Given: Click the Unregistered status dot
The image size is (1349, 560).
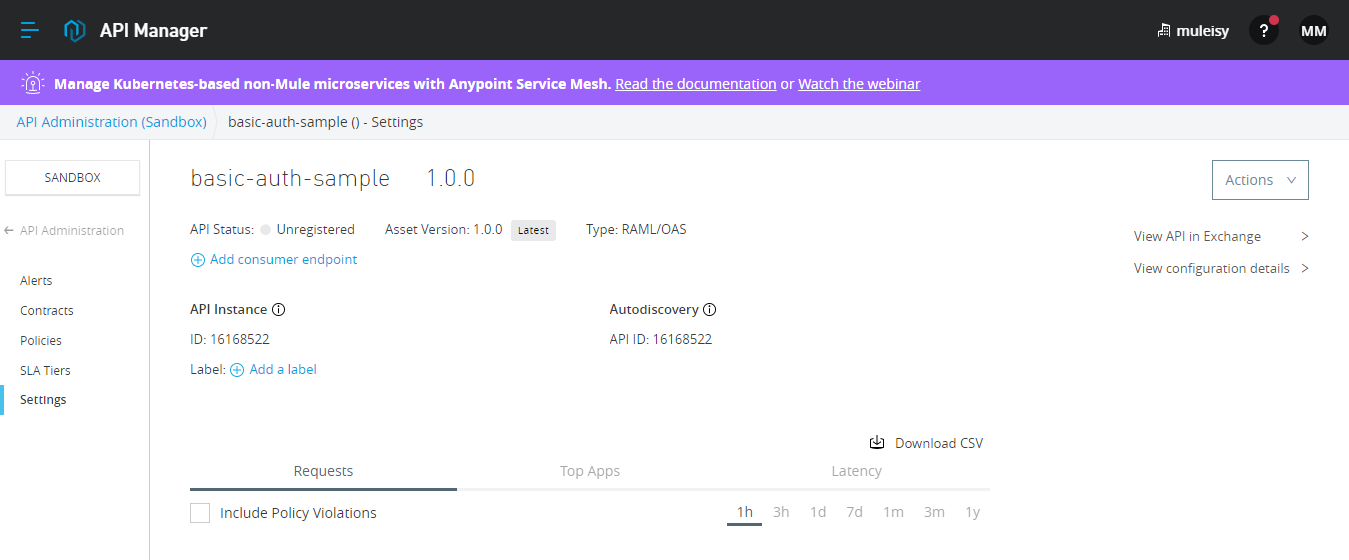Looking at the screenshot, I should point(265,230).
